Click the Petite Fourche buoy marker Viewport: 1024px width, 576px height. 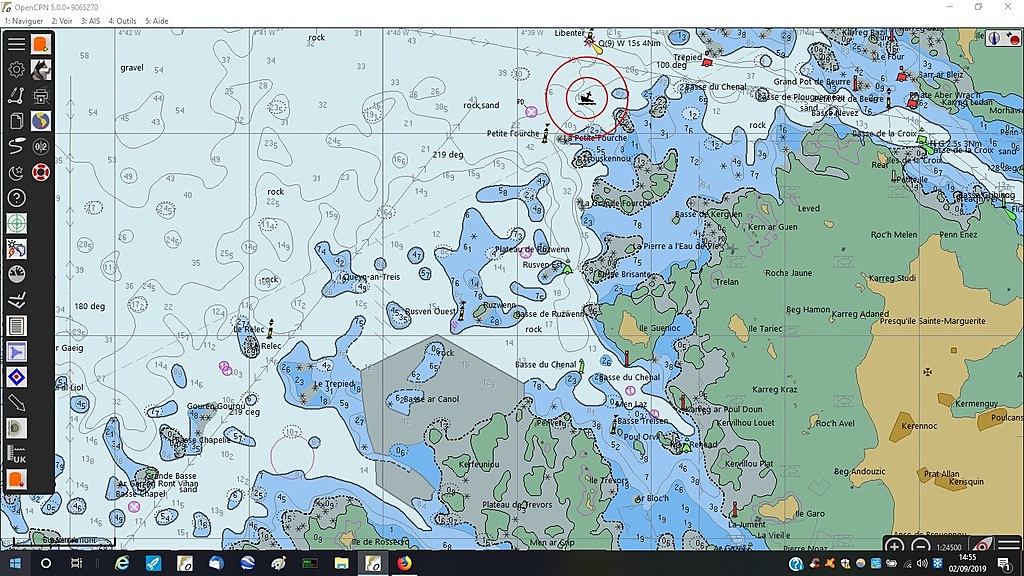click(x=547, y=132)
